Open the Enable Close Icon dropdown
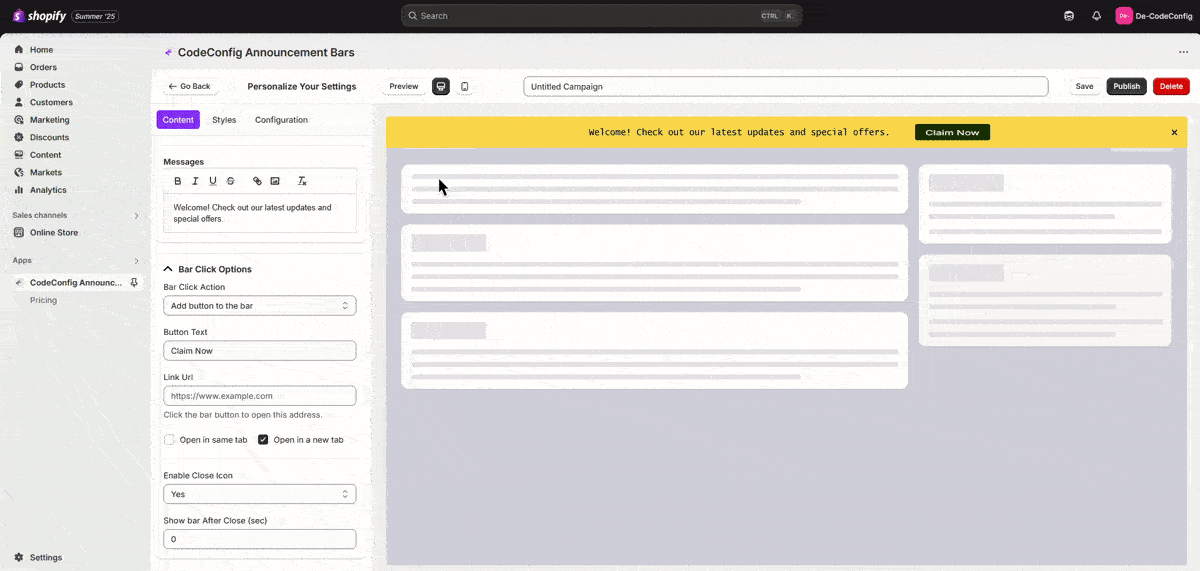The image size is (1200, 571). 260,494
